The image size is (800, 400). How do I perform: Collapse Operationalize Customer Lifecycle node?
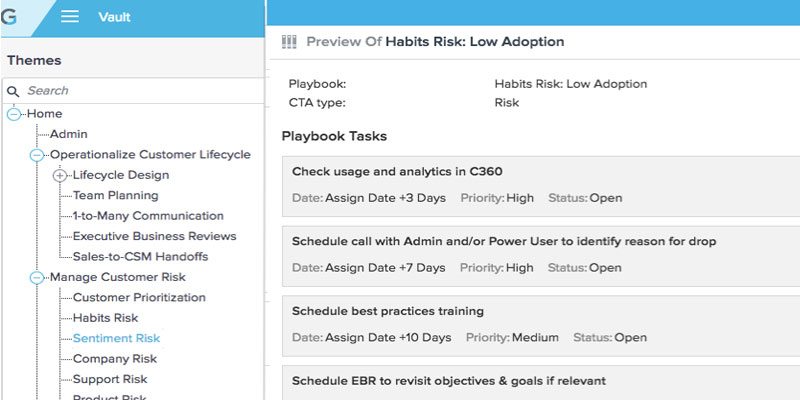point(37,155)
